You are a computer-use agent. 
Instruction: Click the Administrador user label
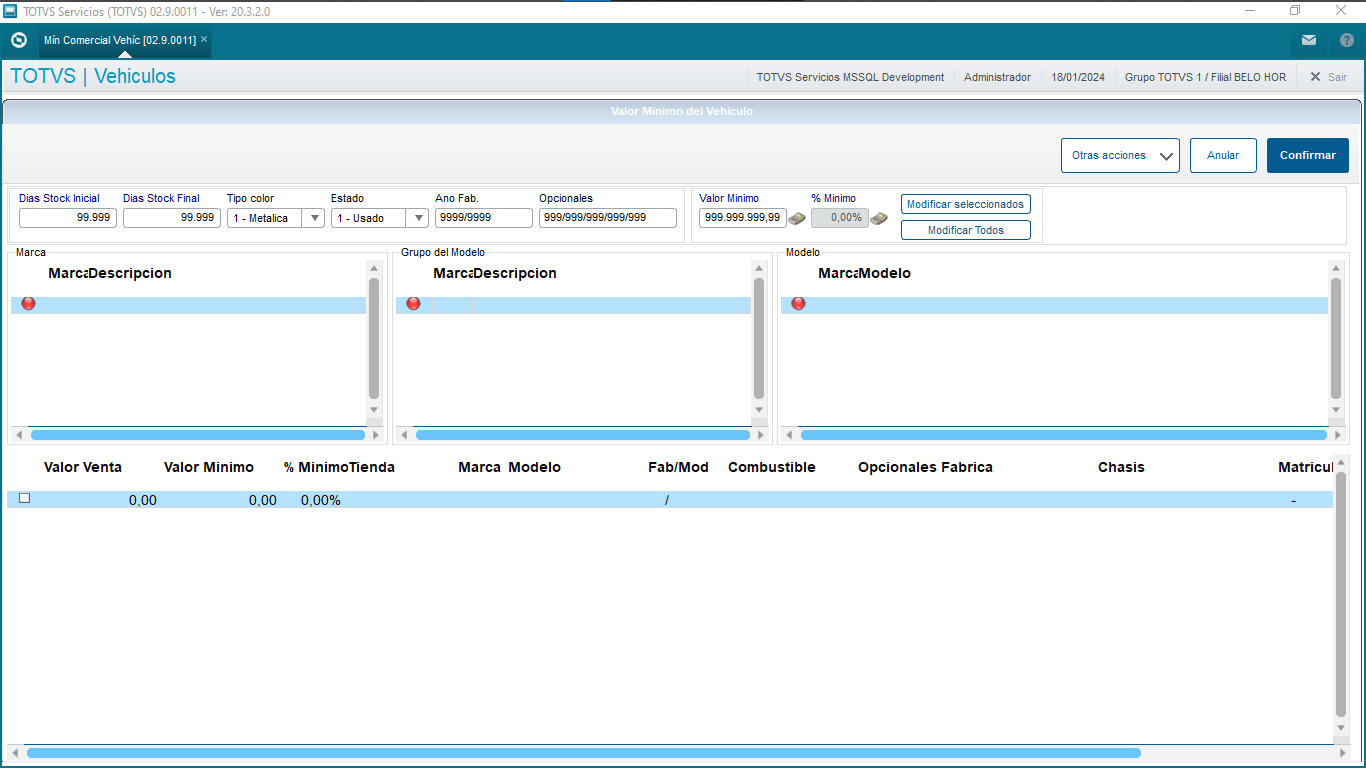point(997,77)
